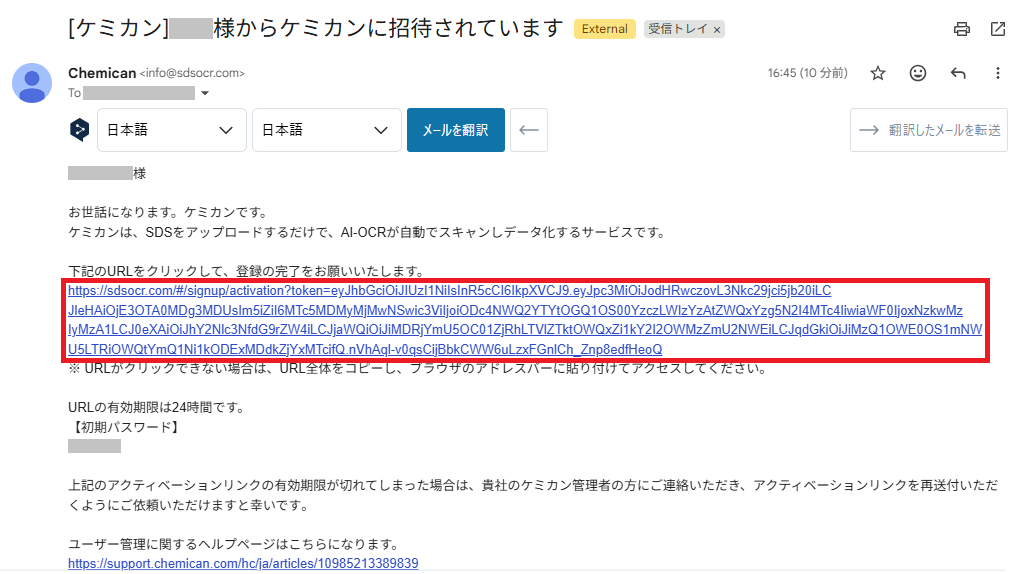Reply using the arrow icon
1027x574 pixels.
958,73
